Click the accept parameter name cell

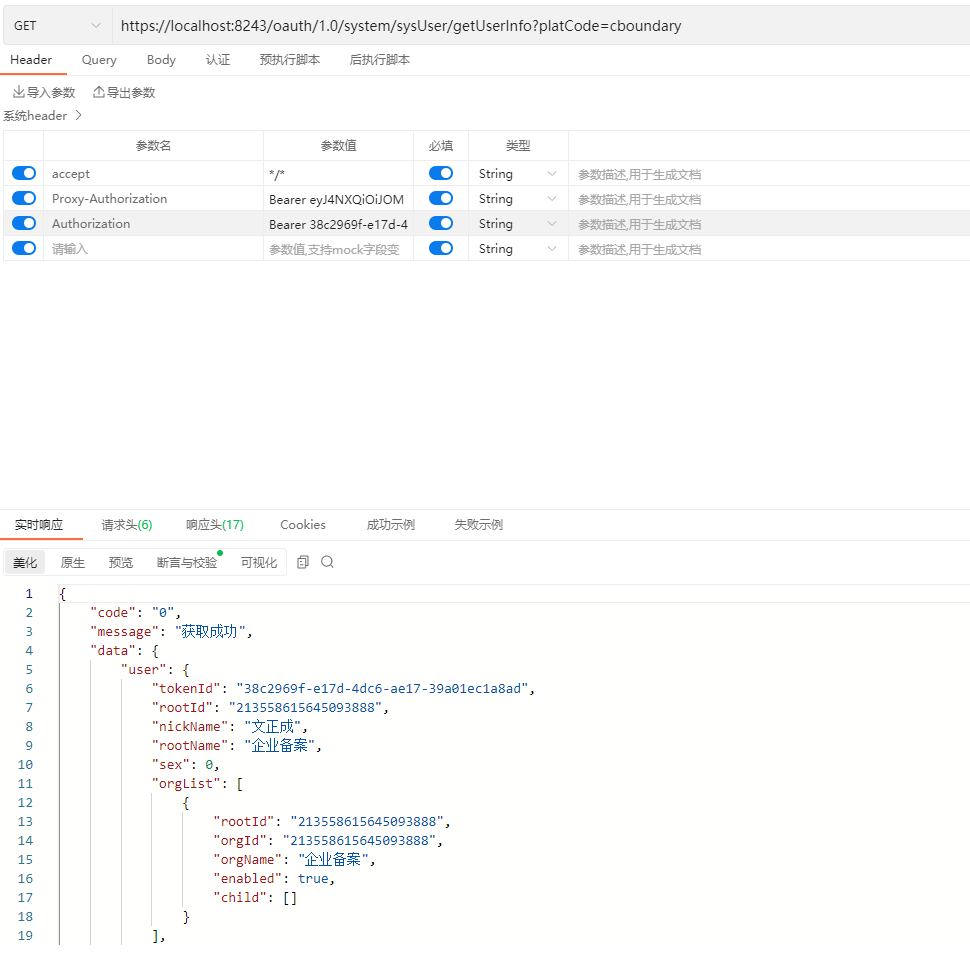click(x=153, y=174)
